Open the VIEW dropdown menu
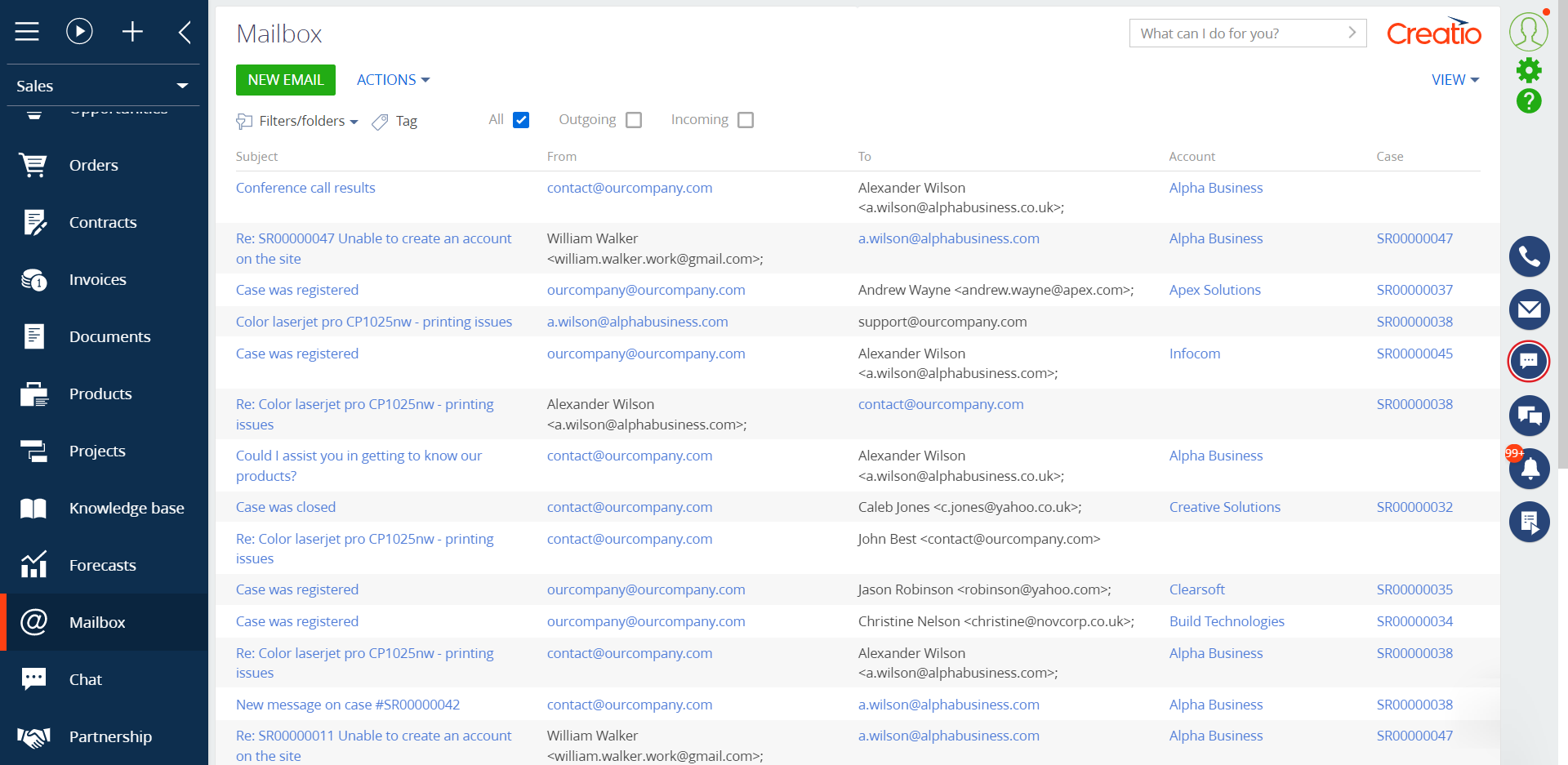 tap(1454, 80)
